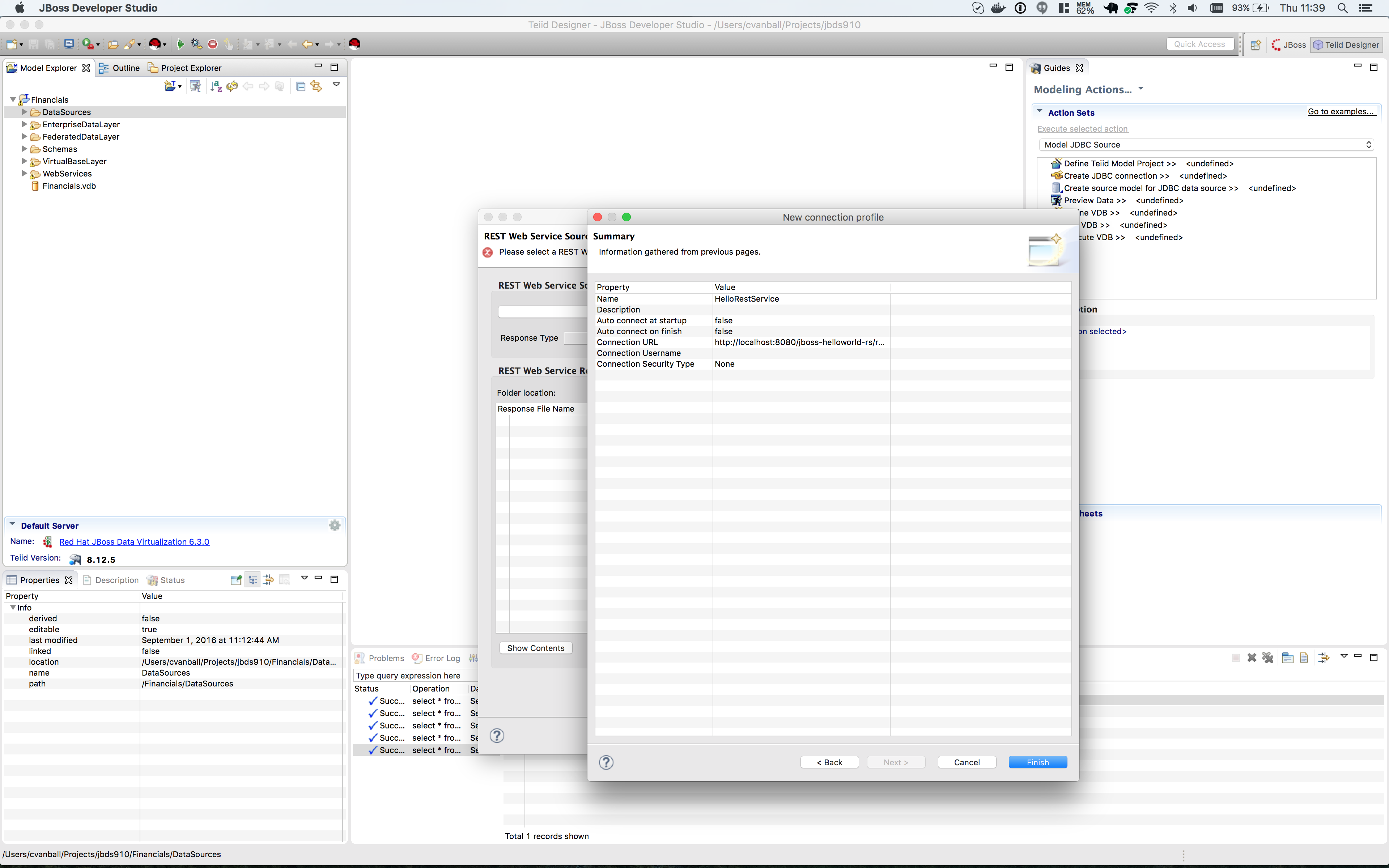Image resolution: width=1389 pixels, height=868 pixels.
Task: Click the Pin to selection icon in Properties toolbar
Action: (x=235, y=579)
